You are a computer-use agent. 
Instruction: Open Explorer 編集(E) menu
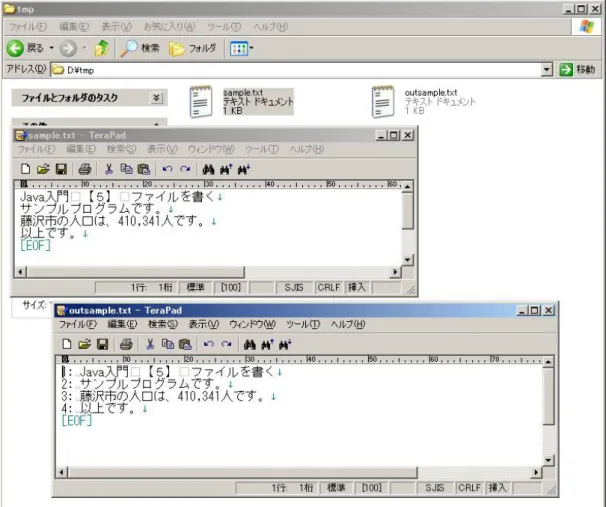pos(74,27)
